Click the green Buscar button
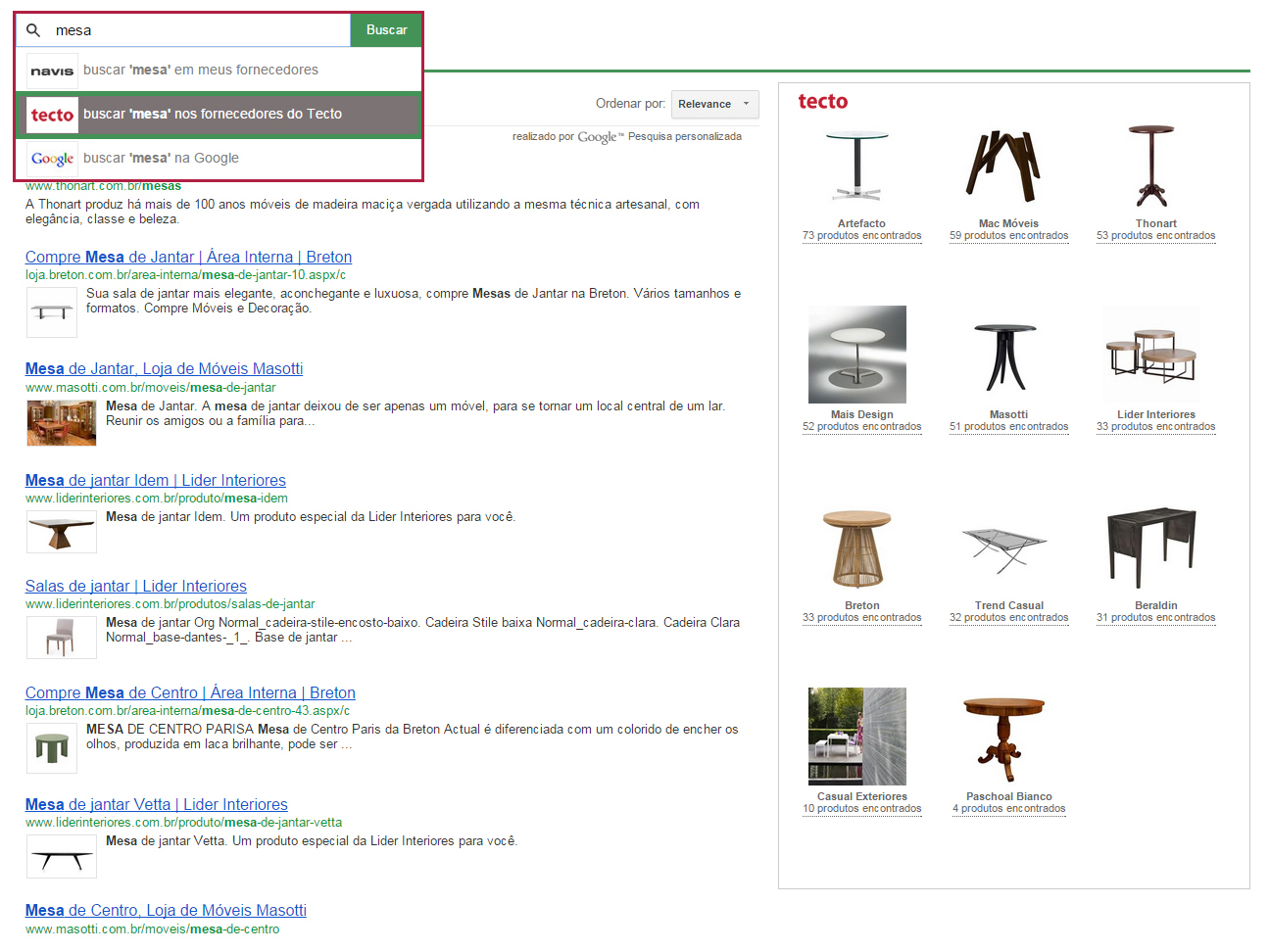The width and height of the screenshot is (1270, 952). point(386,30)
